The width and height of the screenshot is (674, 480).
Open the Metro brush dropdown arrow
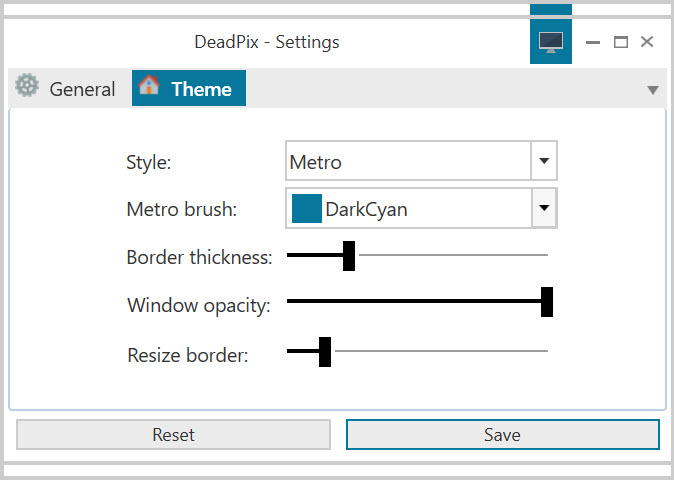pyautogui.click(x=544, y=208)
